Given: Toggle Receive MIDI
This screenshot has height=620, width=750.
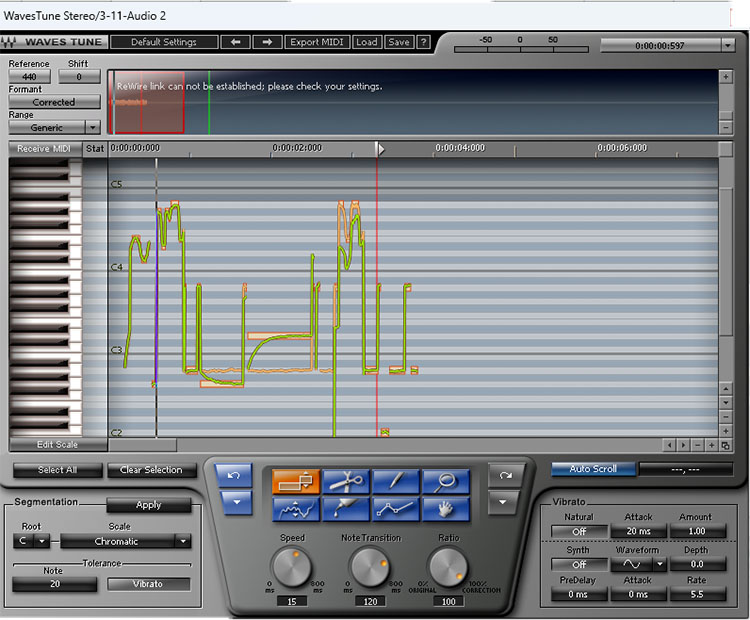Looking at the screenshot, I should click(45, 149).
